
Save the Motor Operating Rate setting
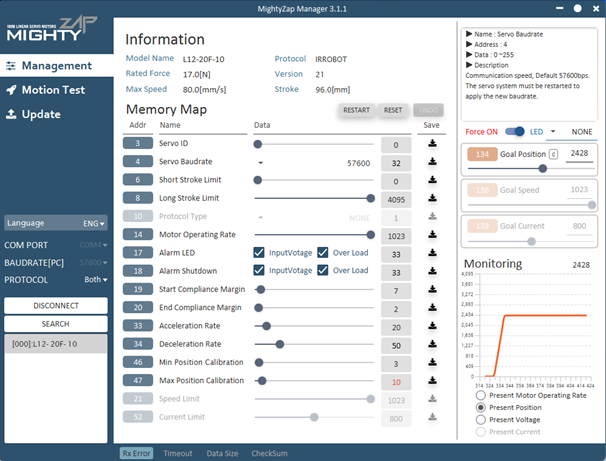click(432, 235)
